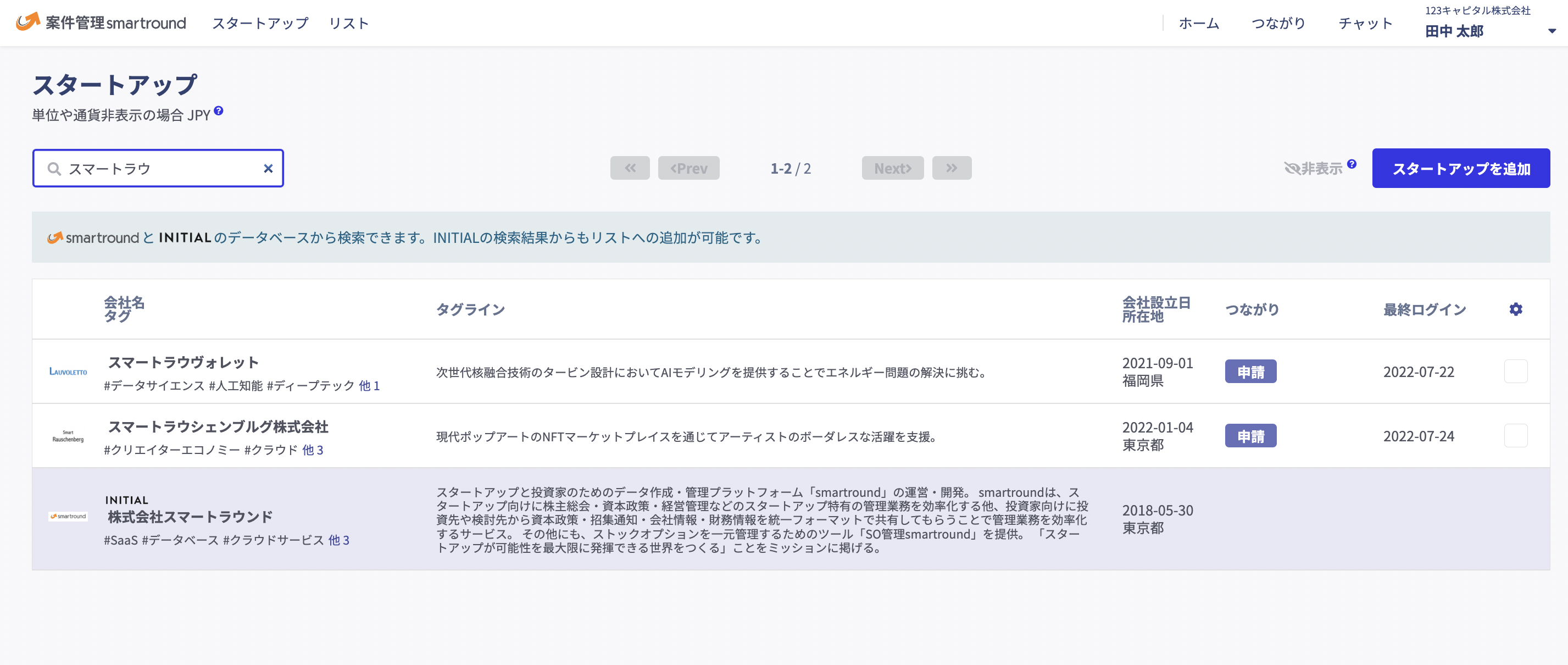Jump to last page with double-right chevron
Screen dimensions: 1568x665
[952, 168]
